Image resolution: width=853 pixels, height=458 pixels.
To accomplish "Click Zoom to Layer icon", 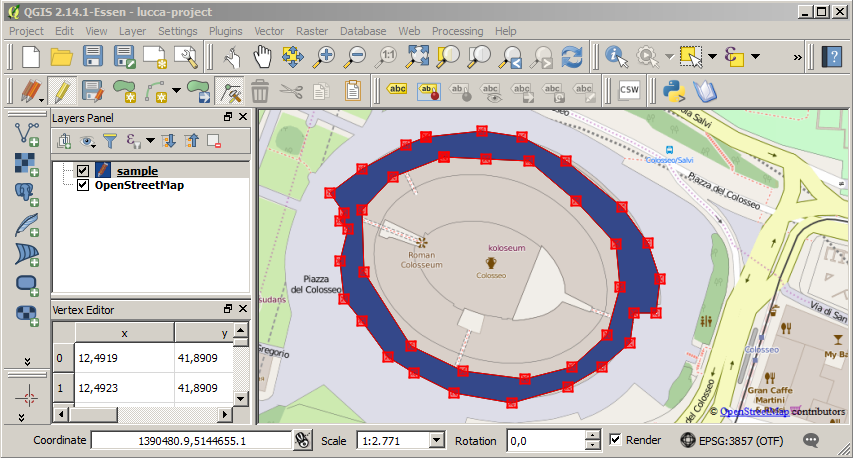I will (x=479, y=57).
